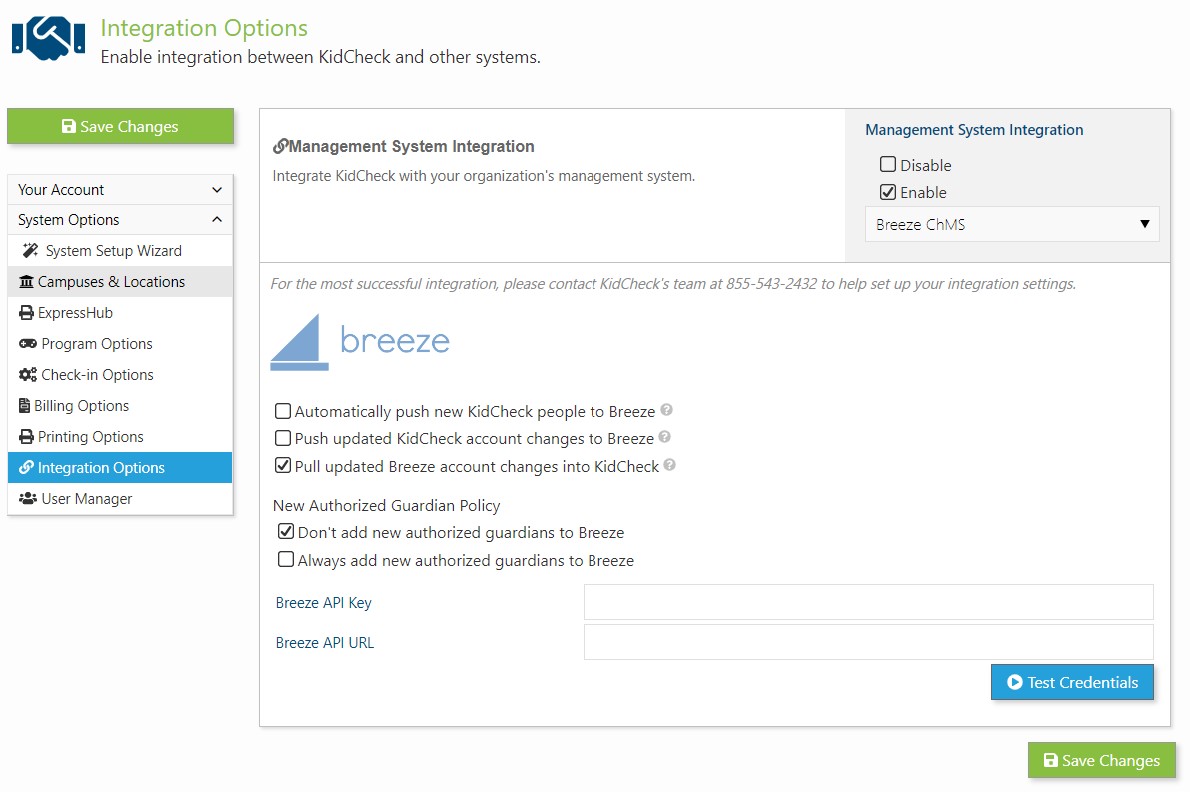Focus the Breeze API URL input field
The image size is (1190, 792).
868,643
